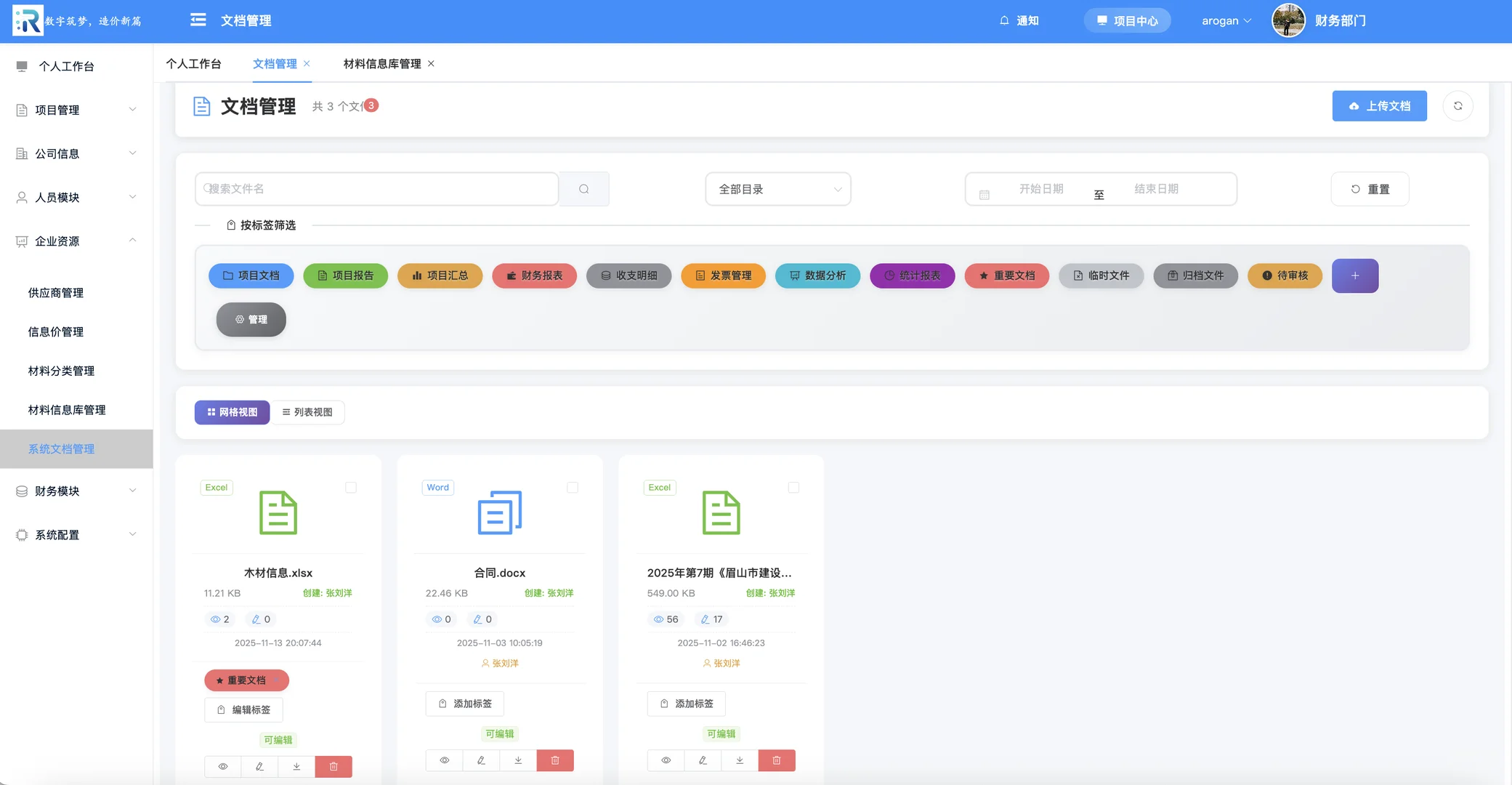This screenshot has width=1512, height=785.
Task: Click the 重置 reset button
Action: tap(1370, 188)
